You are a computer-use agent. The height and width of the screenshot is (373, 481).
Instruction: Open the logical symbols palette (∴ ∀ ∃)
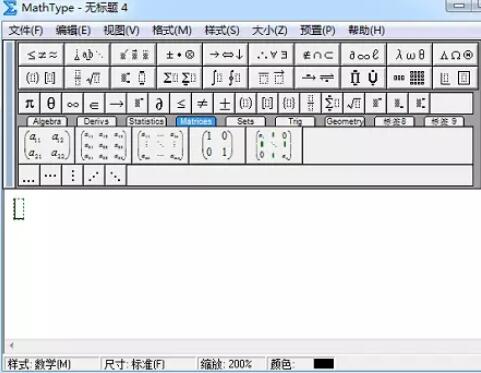272,55
